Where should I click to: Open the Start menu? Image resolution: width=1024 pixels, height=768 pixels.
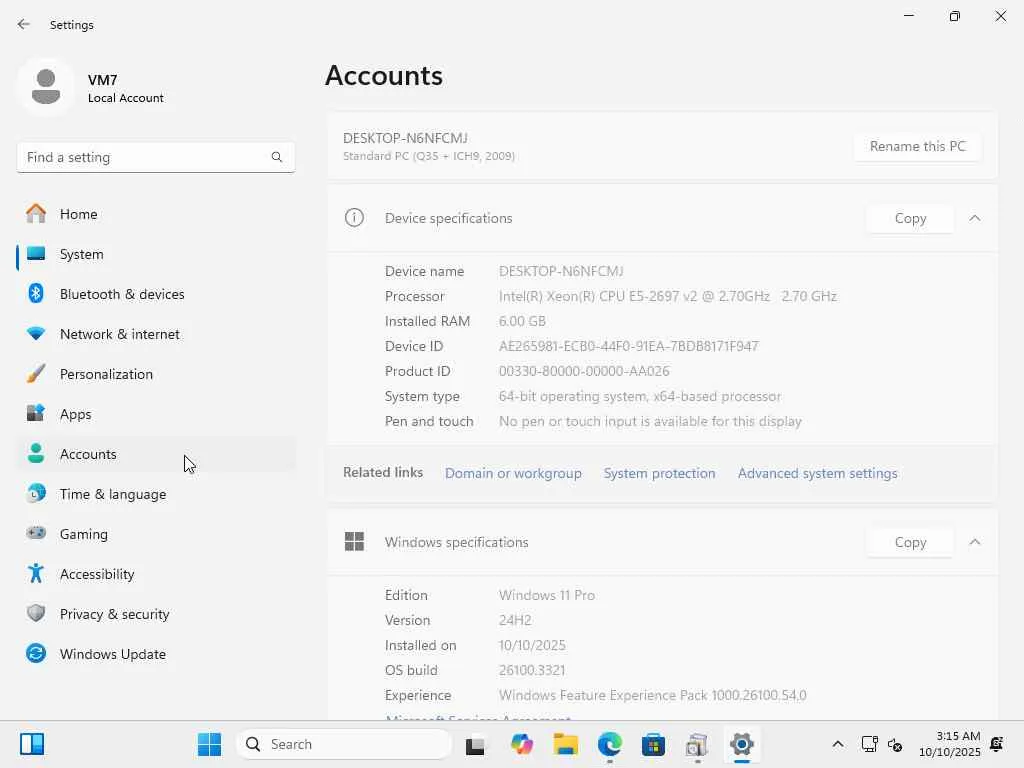coord(210,744)
